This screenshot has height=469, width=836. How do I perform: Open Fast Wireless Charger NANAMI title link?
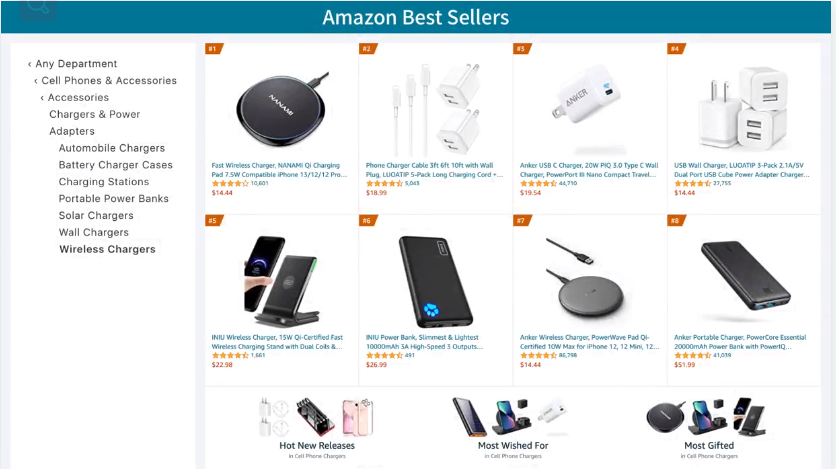pyautogui.click(x=279, y=170)
